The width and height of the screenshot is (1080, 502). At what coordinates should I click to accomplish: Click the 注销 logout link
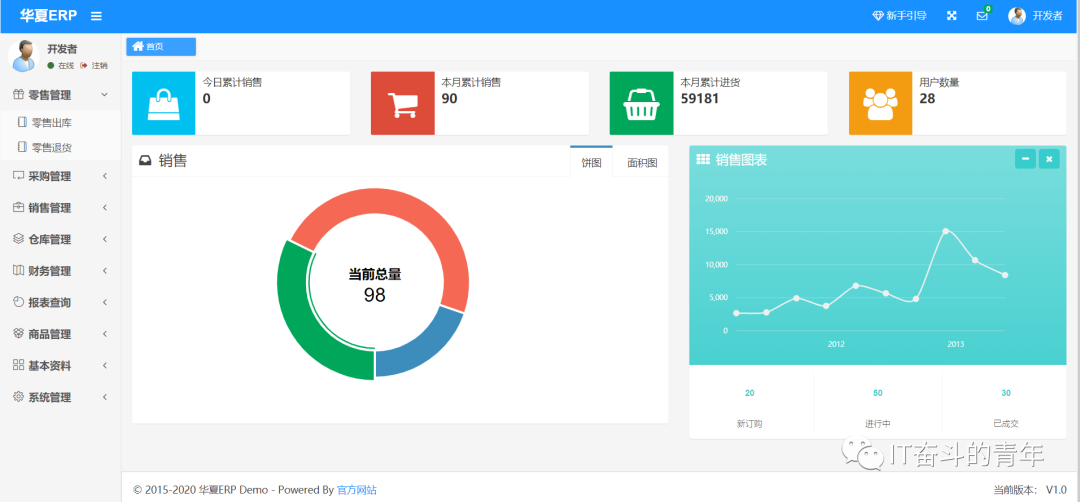(x=99, y=65)
